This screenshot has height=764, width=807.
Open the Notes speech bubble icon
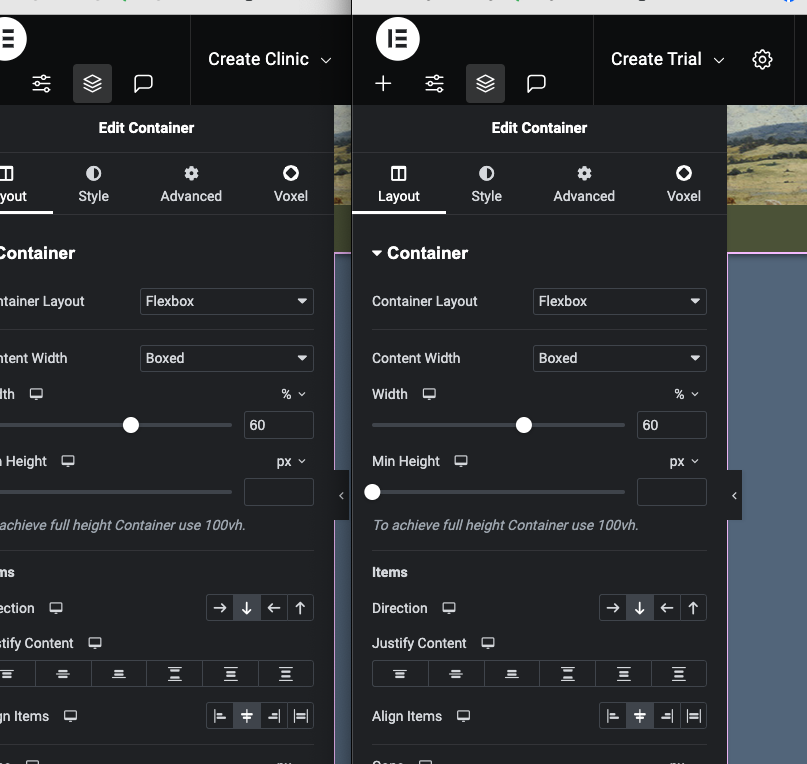[536, 84]
